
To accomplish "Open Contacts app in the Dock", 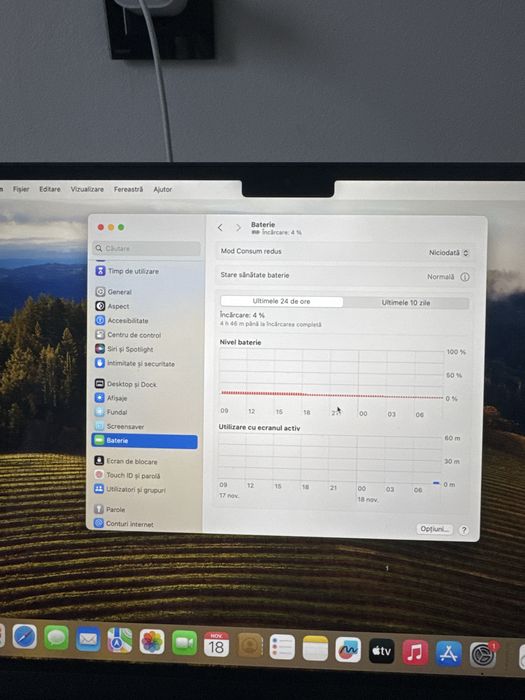I will (x=250, y=646).
